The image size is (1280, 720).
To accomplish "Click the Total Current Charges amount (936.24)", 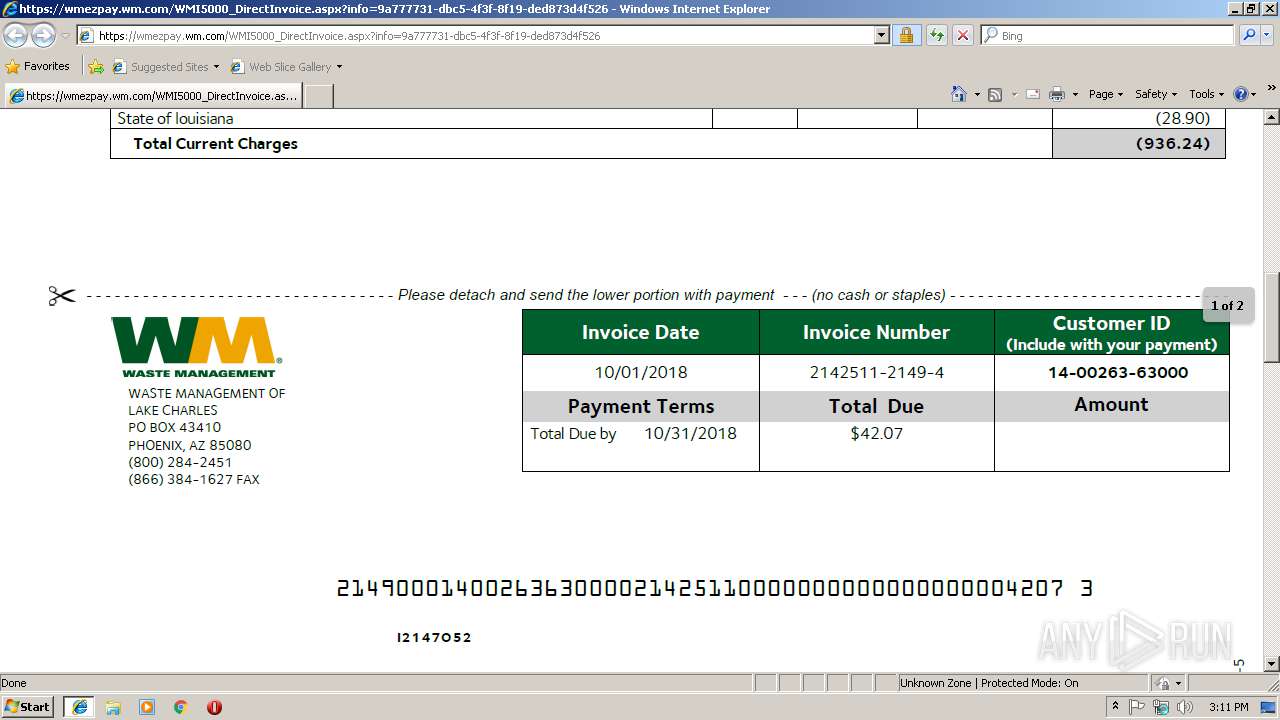I will tap(1173, 144).
